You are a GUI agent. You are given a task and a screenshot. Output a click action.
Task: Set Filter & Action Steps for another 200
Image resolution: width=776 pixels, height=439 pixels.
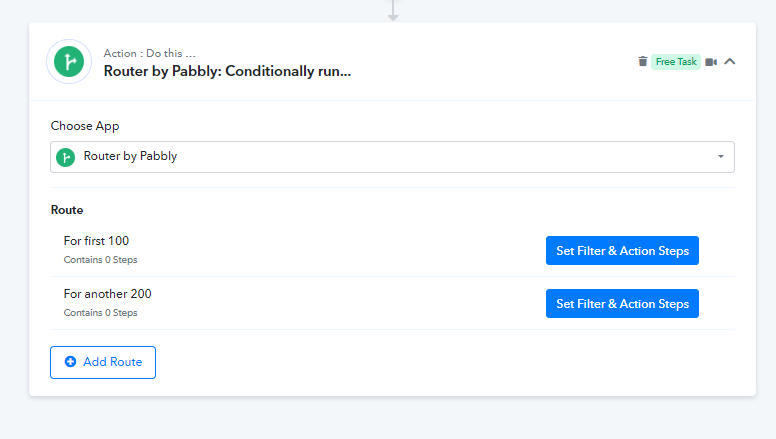coord(622,303)
